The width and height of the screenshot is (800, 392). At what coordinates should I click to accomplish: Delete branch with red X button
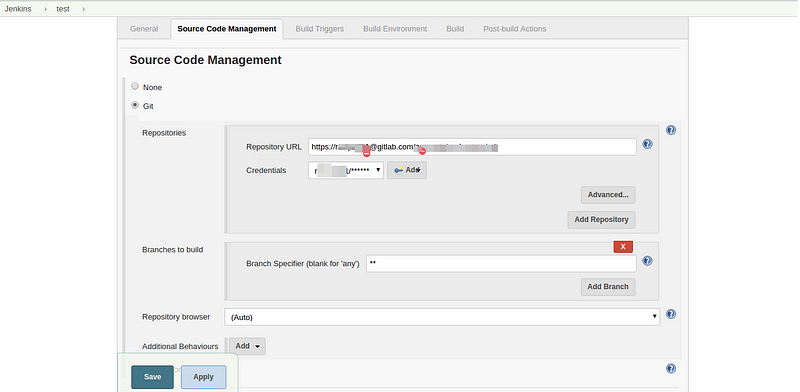pyautogui.click(x=623, y=247)
